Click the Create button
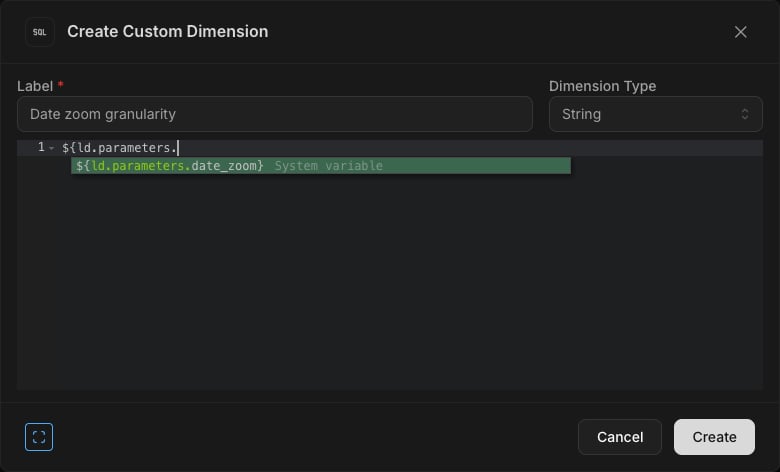 [x=714, y=437]
